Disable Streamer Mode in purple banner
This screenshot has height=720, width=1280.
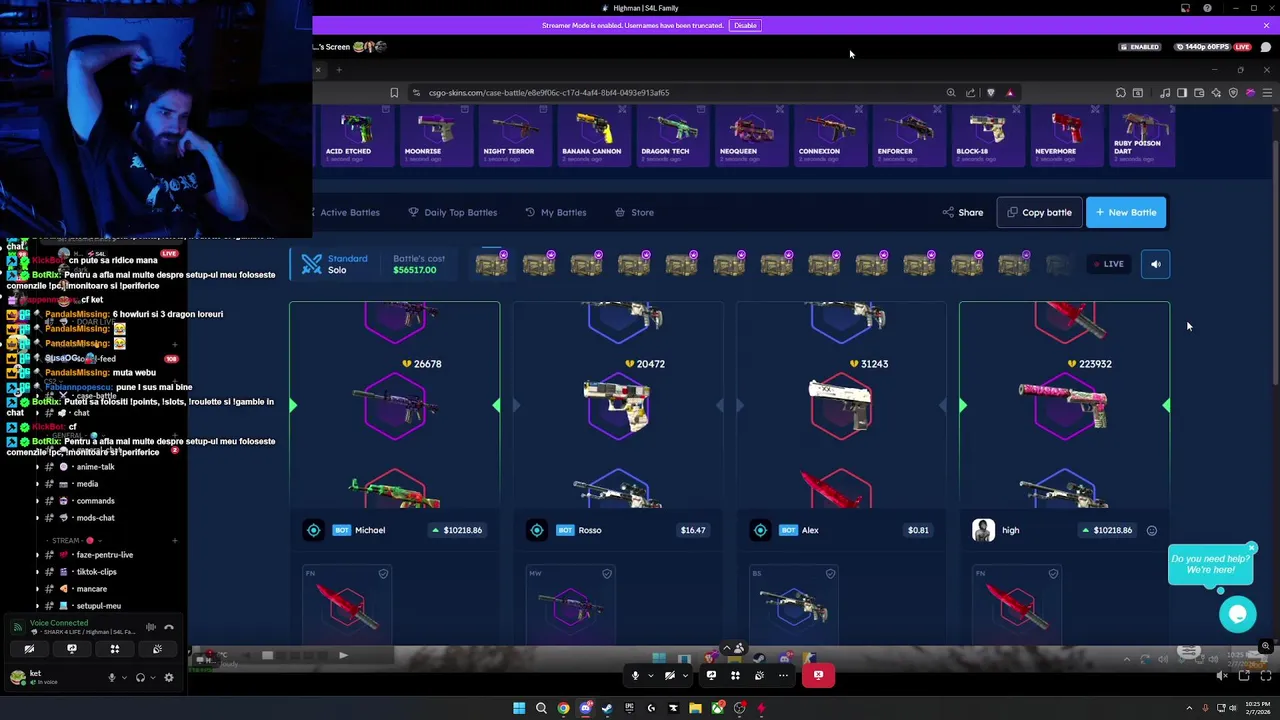[x=745, y=25]
